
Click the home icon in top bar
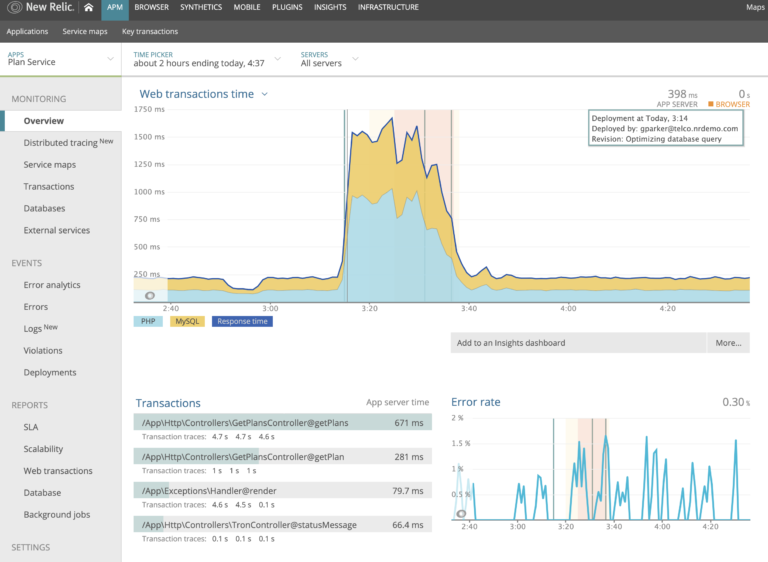pyautogui.click(x=89, y=8)
